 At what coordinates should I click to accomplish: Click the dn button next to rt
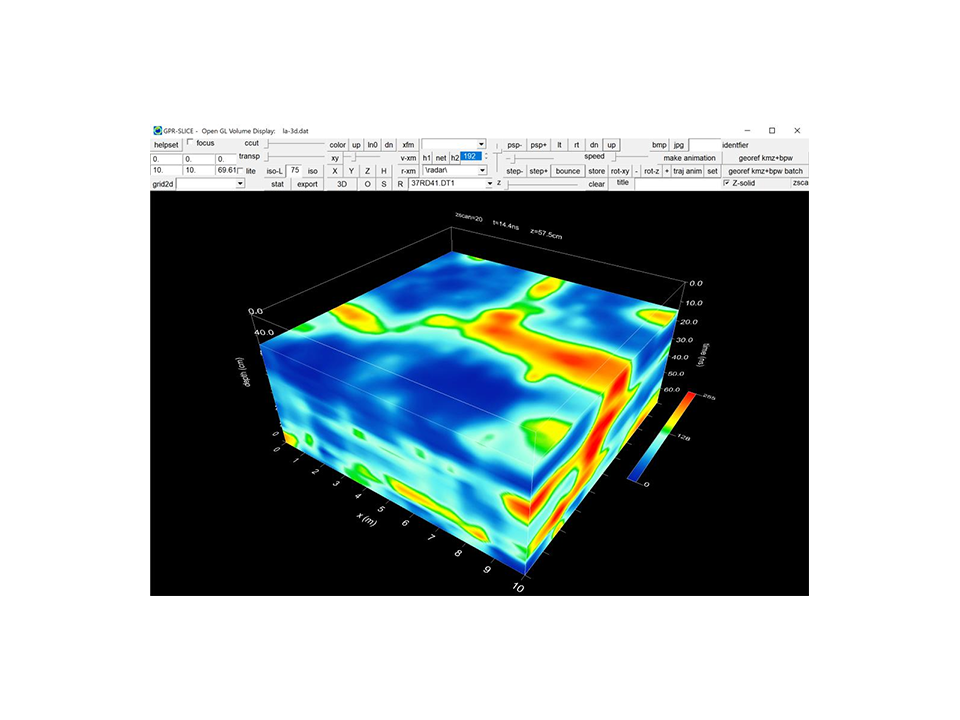click(594, 145)
